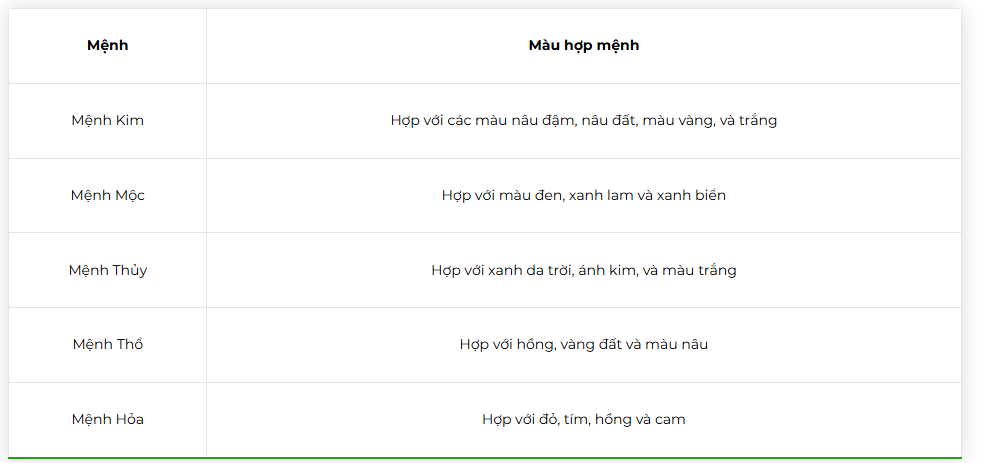Click the word "tím" in the Hỏa row
981x463 pixels.
click(573, 420)
